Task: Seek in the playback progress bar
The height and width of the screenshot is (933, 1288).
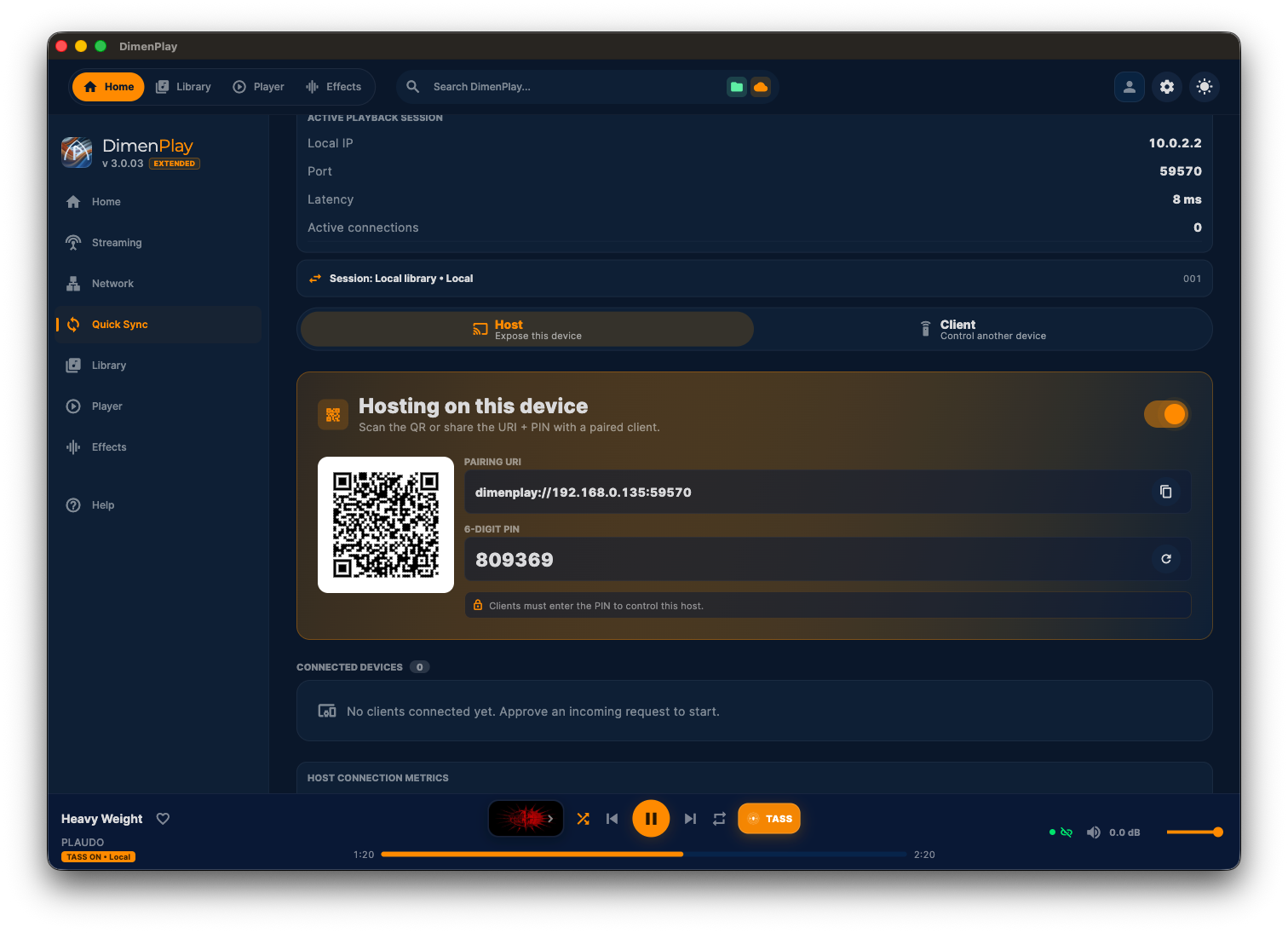Action: tap(644, 854)
